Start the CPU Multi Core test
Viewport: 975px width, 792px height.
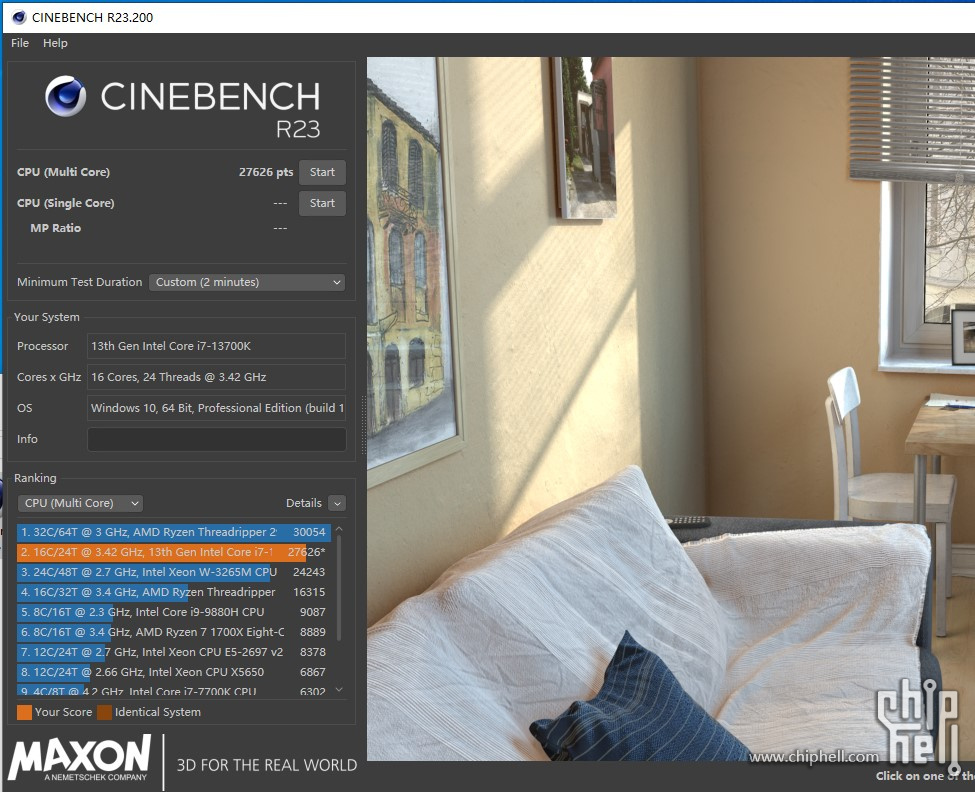pos(322,172)
